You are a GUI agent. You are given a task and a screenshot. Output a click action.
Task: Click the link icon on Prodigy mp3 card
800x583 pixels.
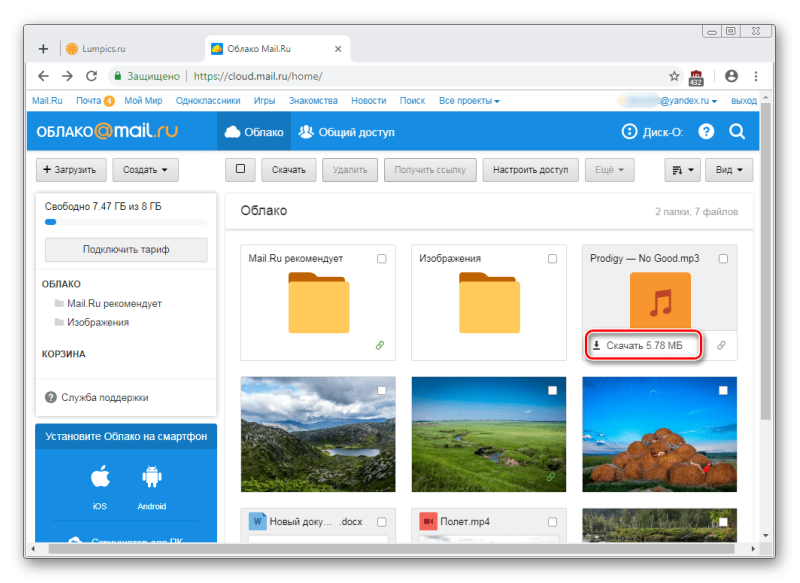(721, 345)
